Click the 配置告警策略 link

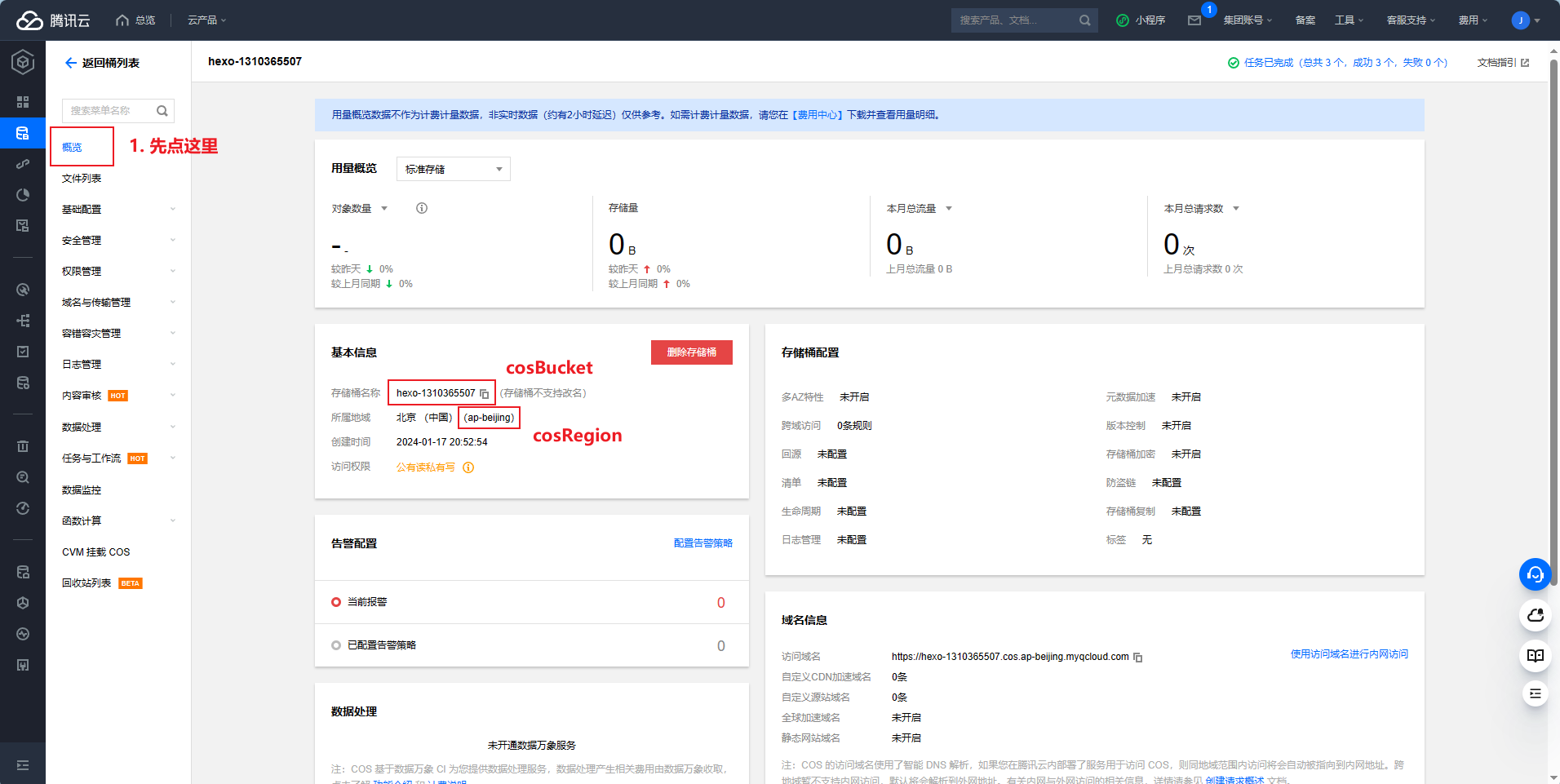pos(703,543)
